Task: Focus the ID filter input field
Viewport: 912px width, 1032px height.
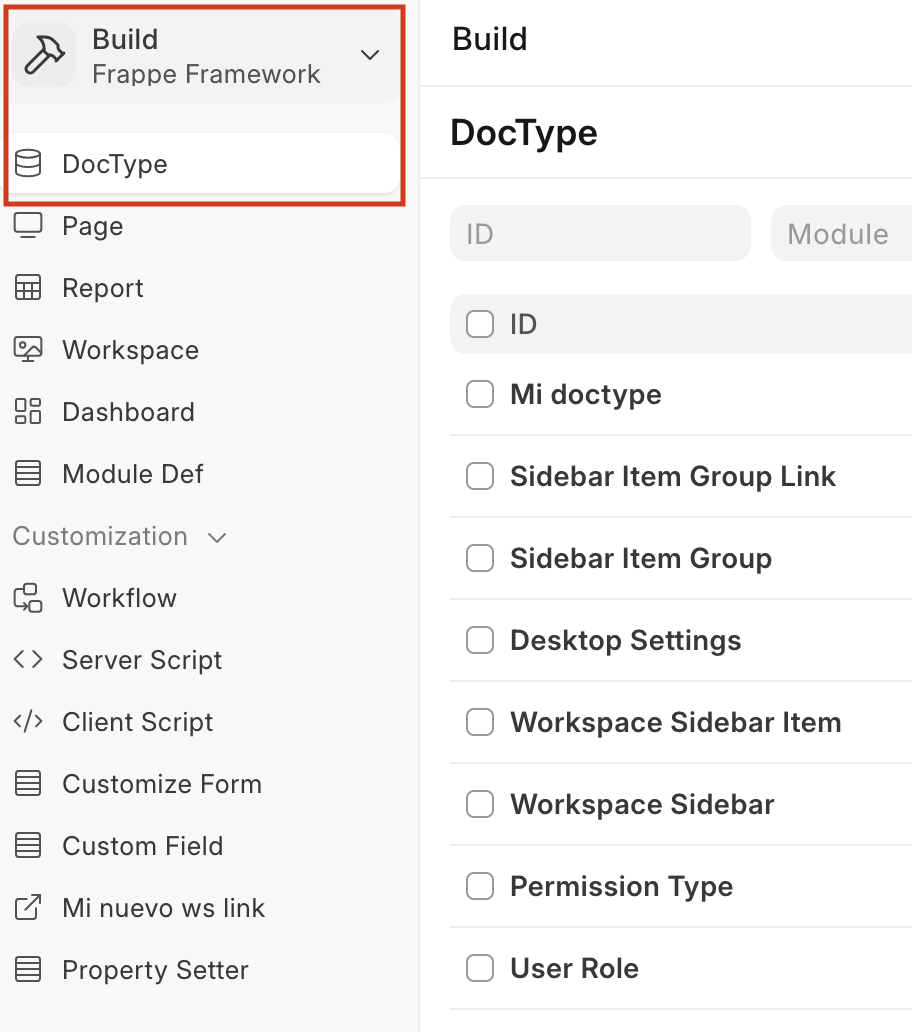Action: click(600, 234)
